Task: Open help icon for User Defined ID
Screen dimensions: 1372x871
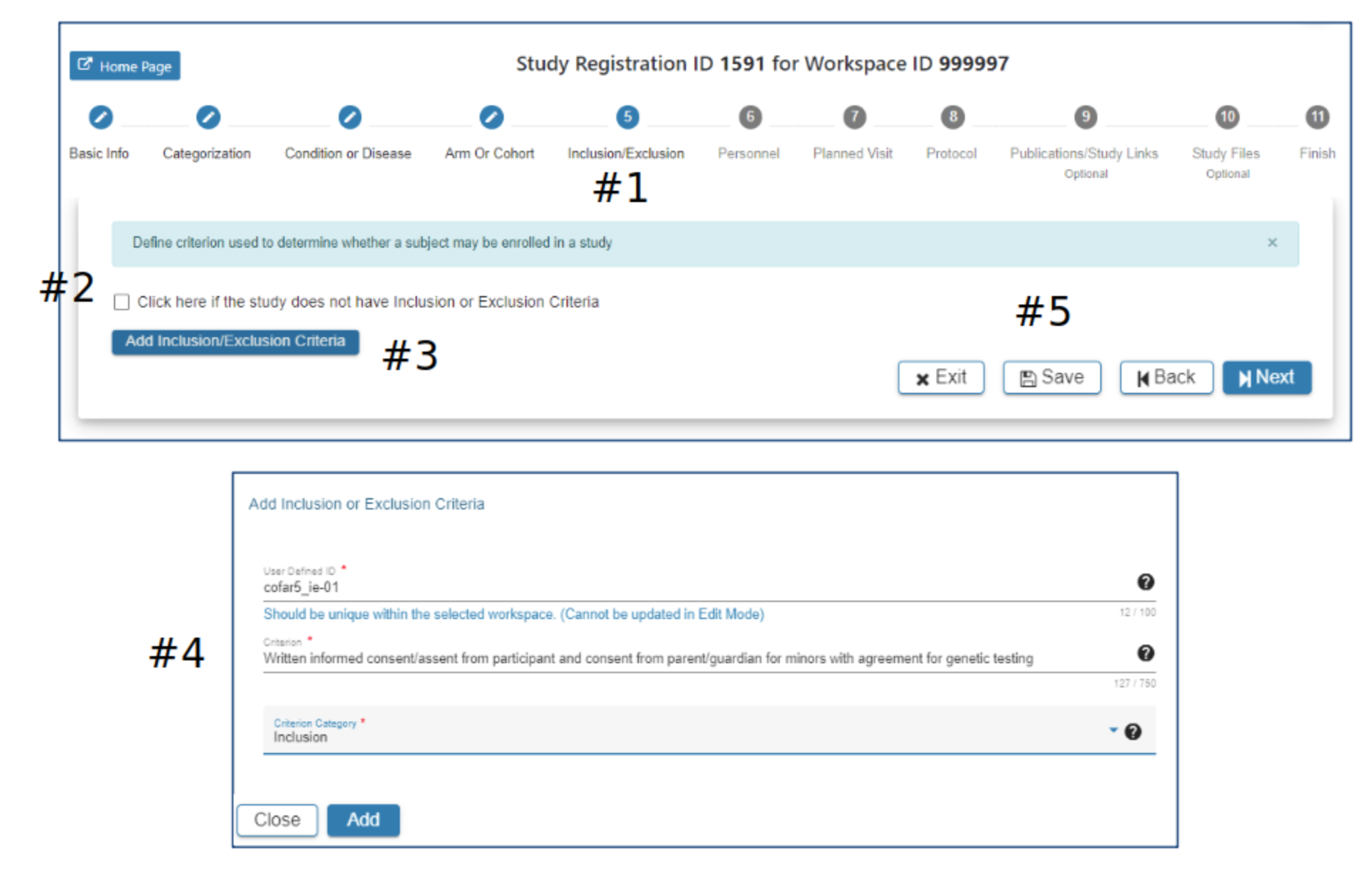Action: [1145, 582]
